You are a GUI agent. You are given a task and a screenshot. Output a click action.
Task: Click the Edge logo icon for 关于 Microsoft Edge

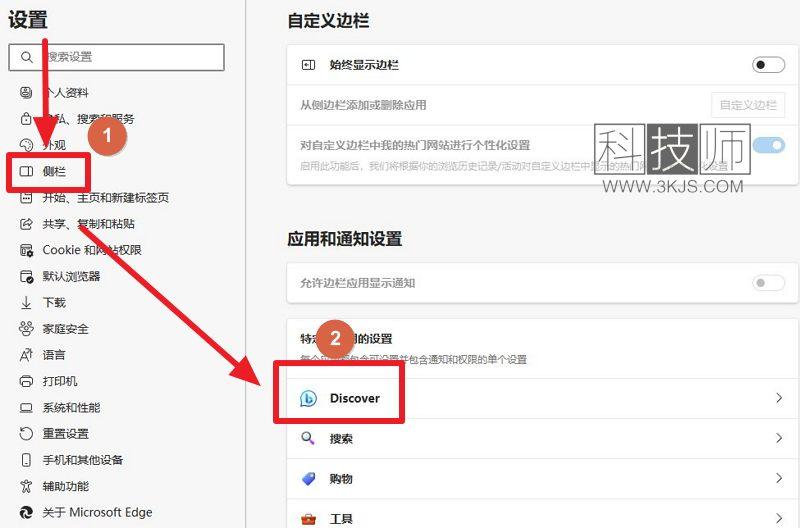pyautogui.click(x=26, y=512)
